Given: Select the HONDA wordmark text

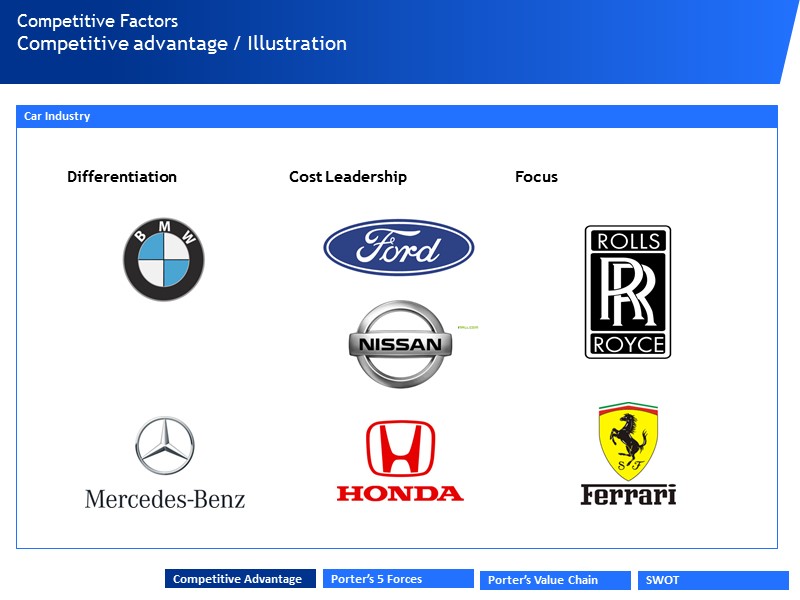Looking at the screenshot, I should (400, 493).
